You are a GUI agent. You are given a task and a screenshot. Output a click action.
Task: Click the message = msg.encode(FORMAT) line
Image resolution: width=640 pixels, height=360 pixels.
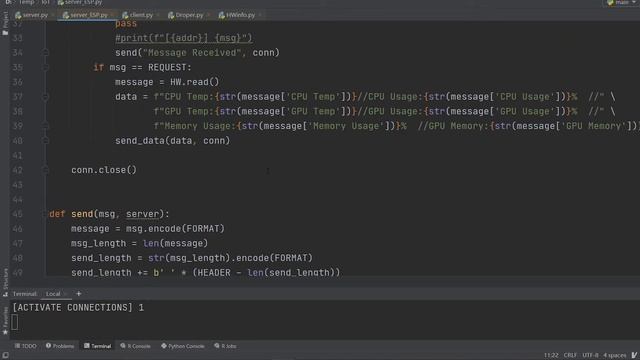point(148,229)
